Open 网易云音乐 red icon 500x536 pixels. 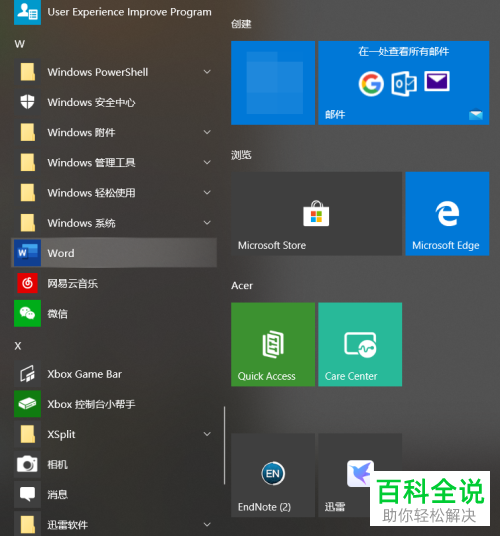pyautogui.click(x=27, y=283)
